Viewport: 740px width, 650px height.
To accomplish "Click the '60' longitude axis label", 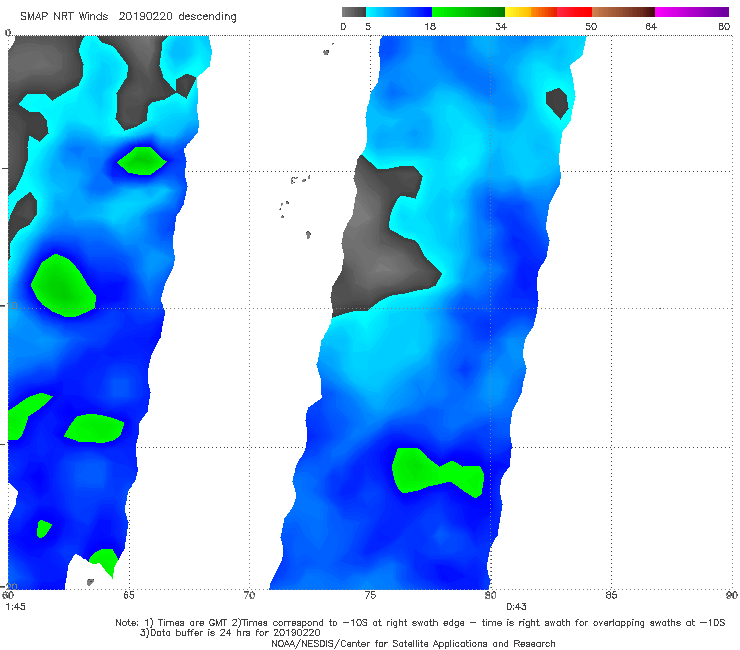I will coord(8,595).
